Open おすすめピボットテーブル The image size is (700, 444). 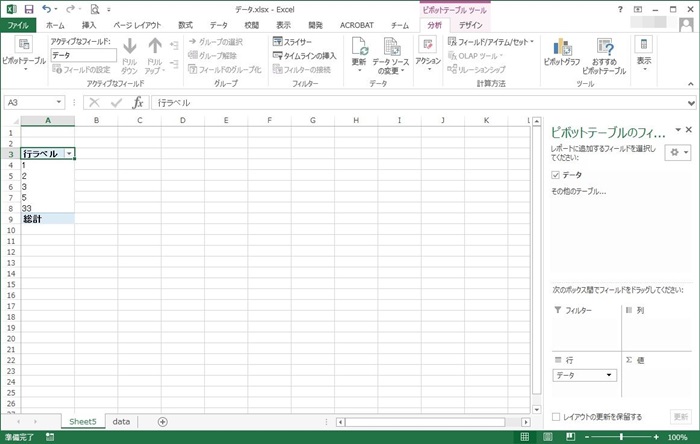point(604,56)
